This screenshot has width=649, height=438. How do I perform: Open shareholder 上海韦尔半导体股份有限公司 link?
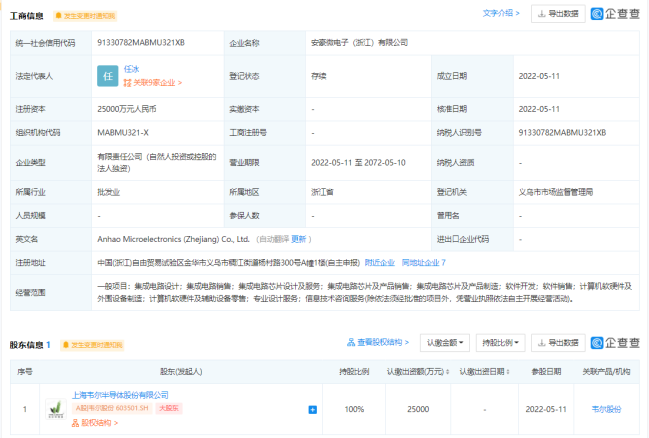[x=120, y=395]
